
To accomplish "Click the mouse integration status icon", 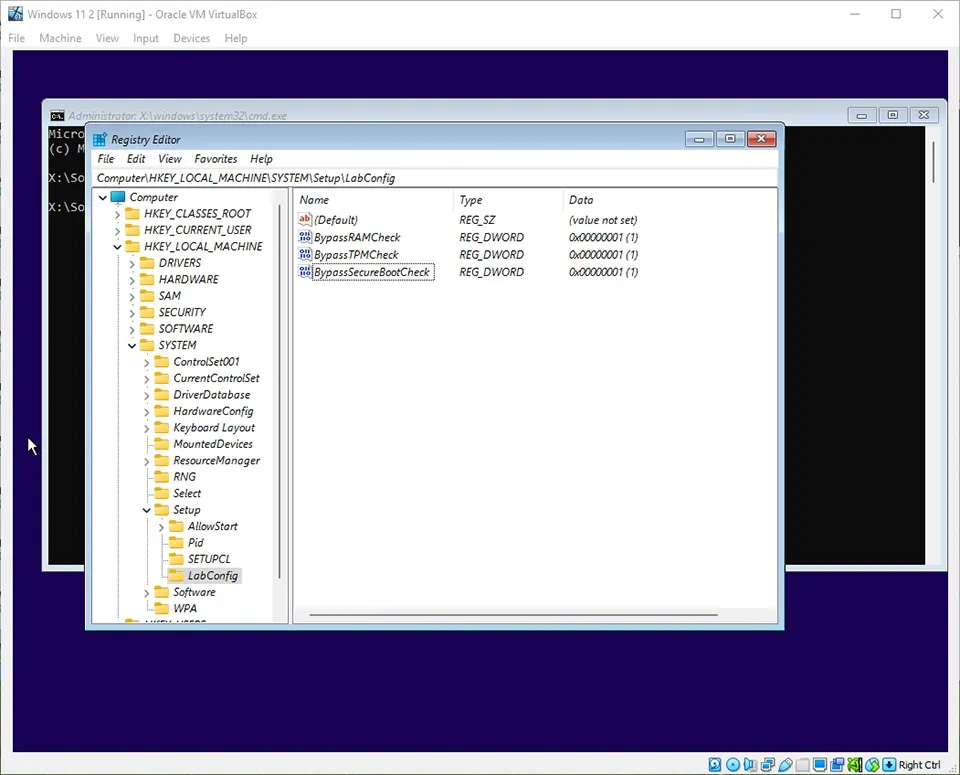I will (x=872, y=765).
